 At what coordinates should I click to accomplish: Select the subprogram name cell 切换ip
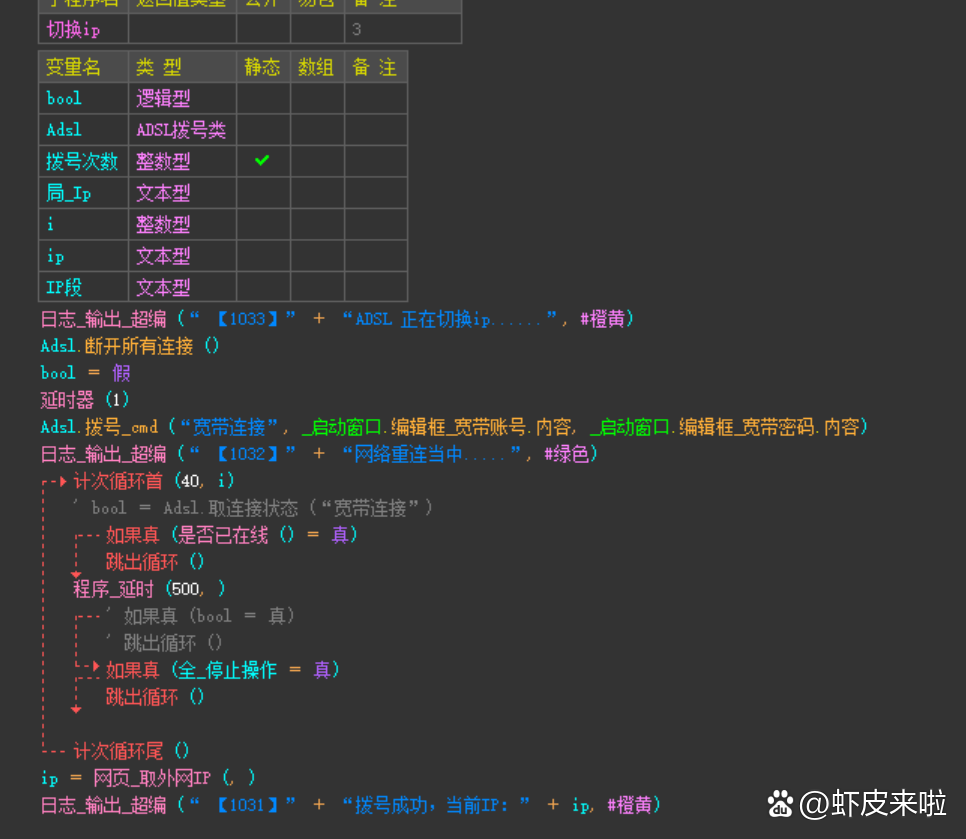74,29
